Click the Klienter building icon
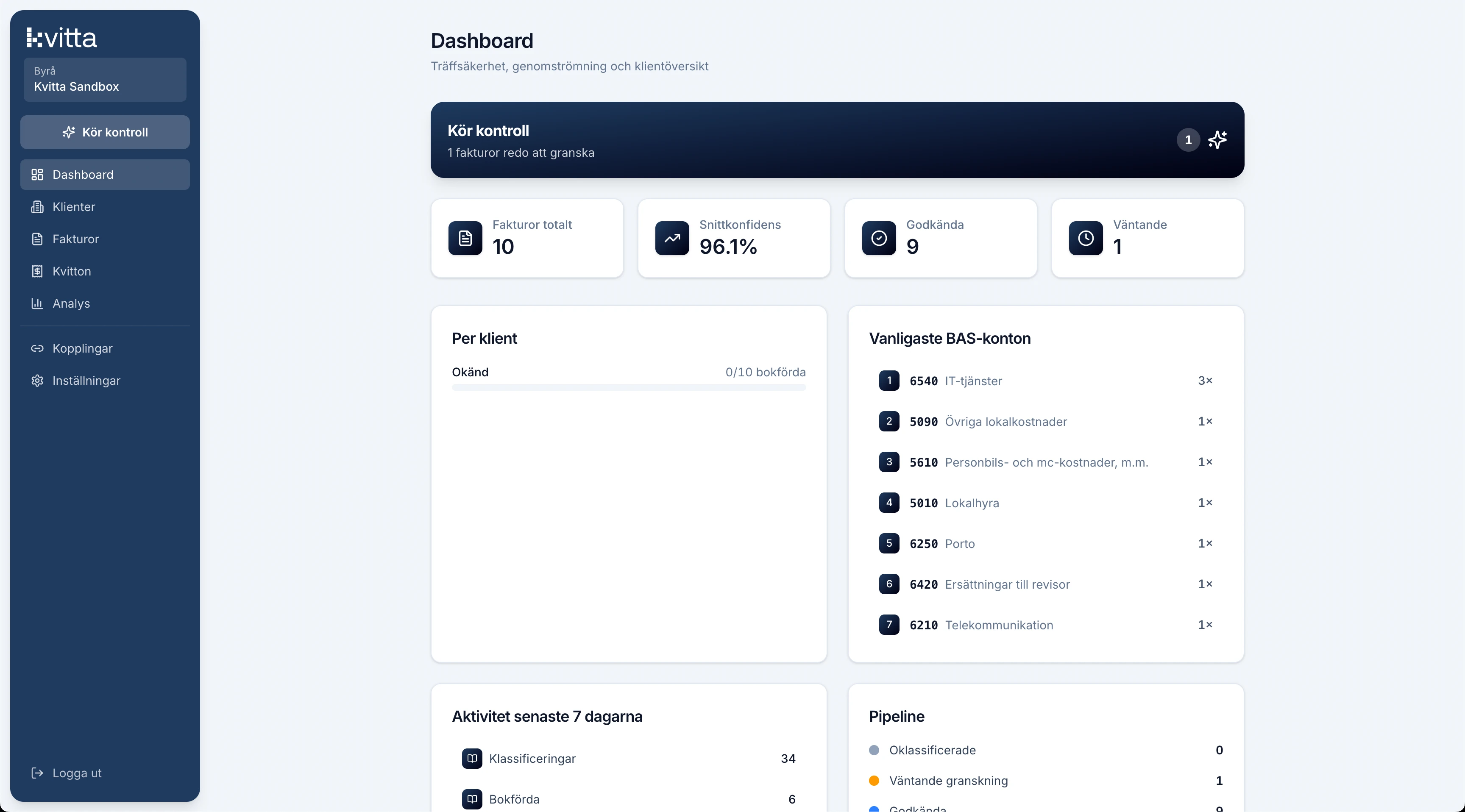Screen dimensions: 1465x812 coord(37,207)
